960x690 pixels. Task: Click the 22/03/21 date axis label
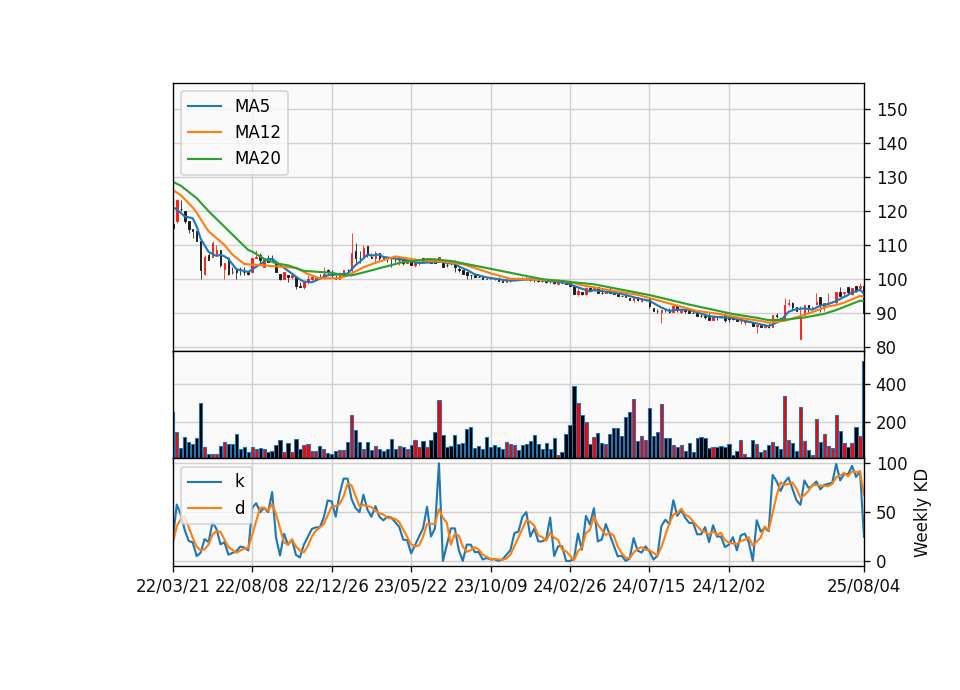tap(173, 586)
